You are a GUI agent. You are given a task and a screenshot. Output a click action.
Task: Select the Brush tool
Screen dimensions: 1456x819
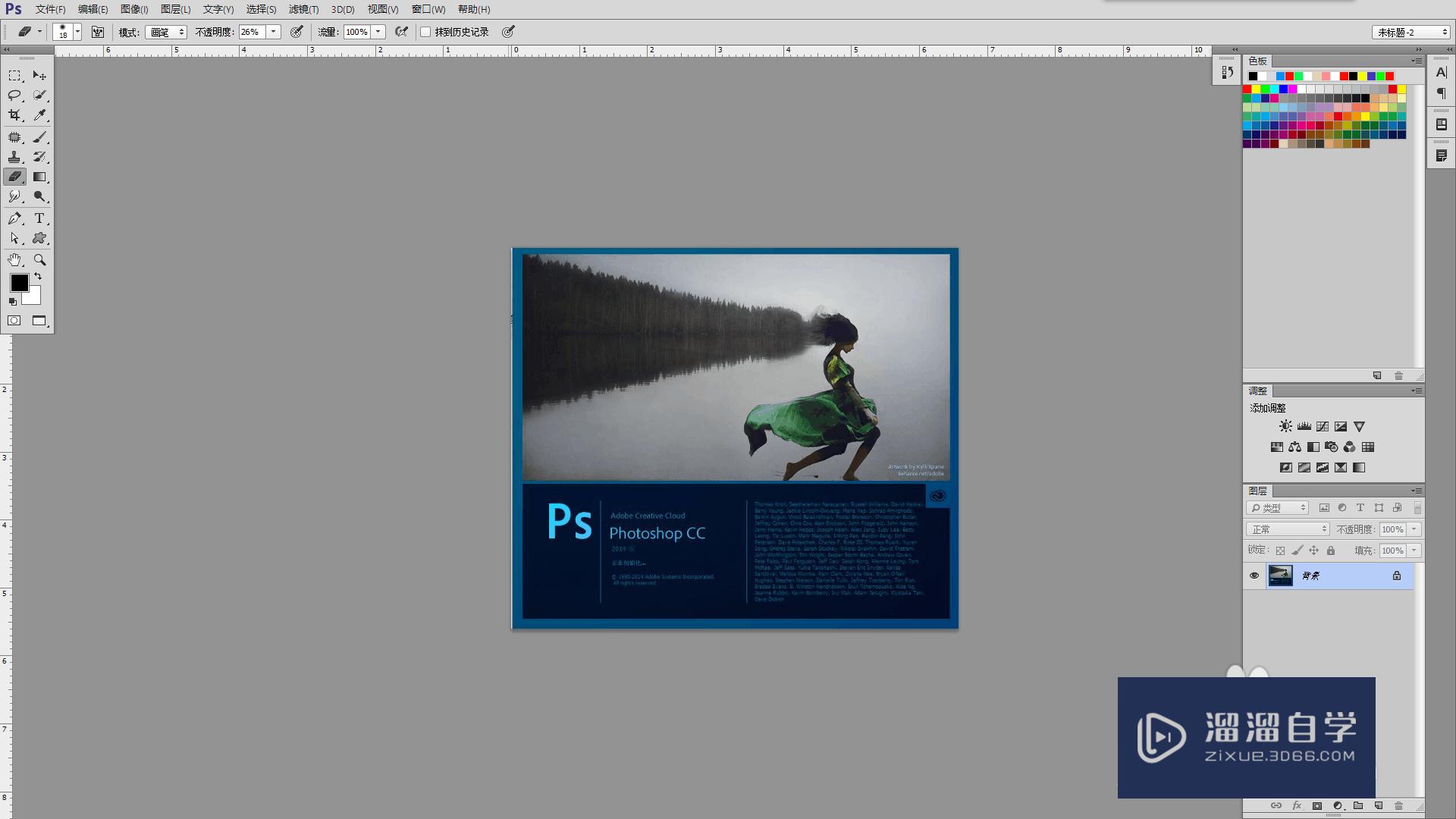click(39, 137)
